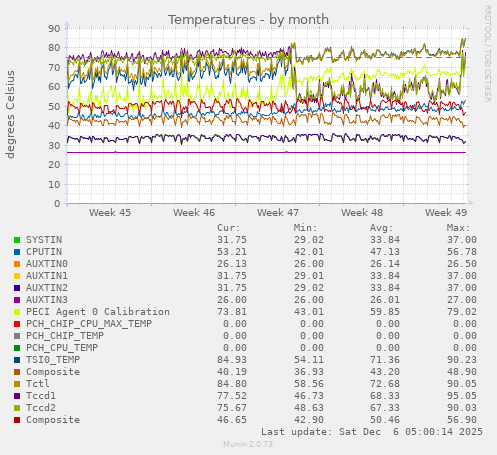Screen dimensions: 497x455
Task: Click the y-axis label 90
Action: pyautogui.click(x=54, y=28)
